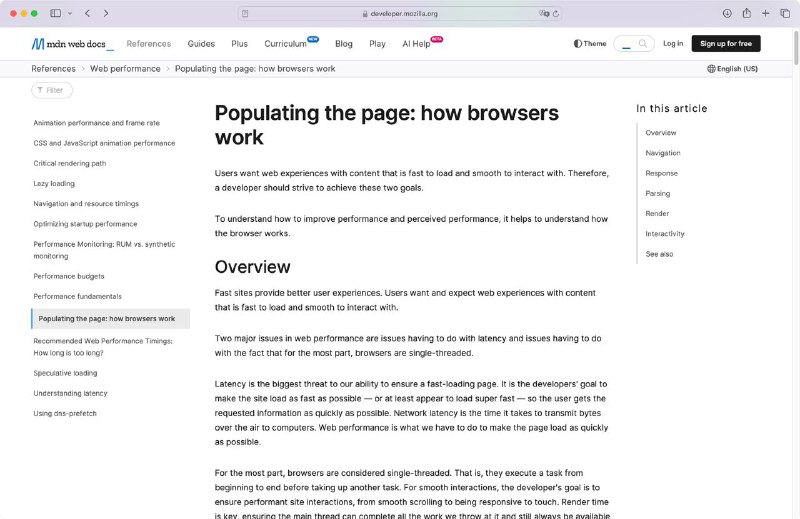Open the References menu
The image size is (800, 519).
point(148,44)
